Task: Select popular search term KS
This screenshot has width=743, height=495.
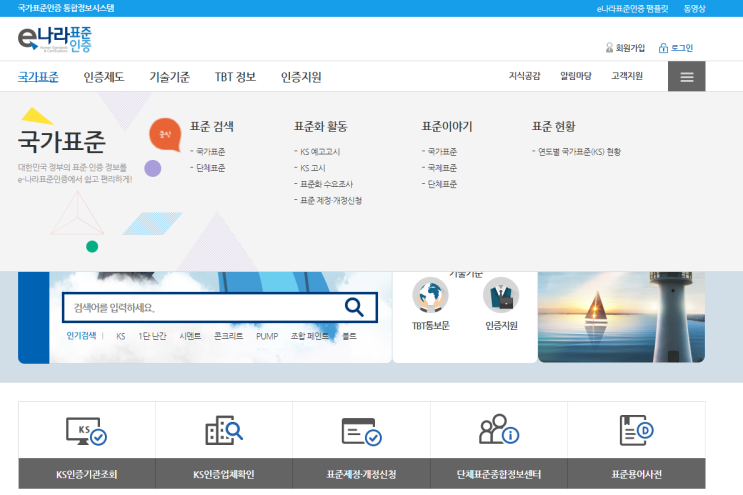Action: pos(121,336)
